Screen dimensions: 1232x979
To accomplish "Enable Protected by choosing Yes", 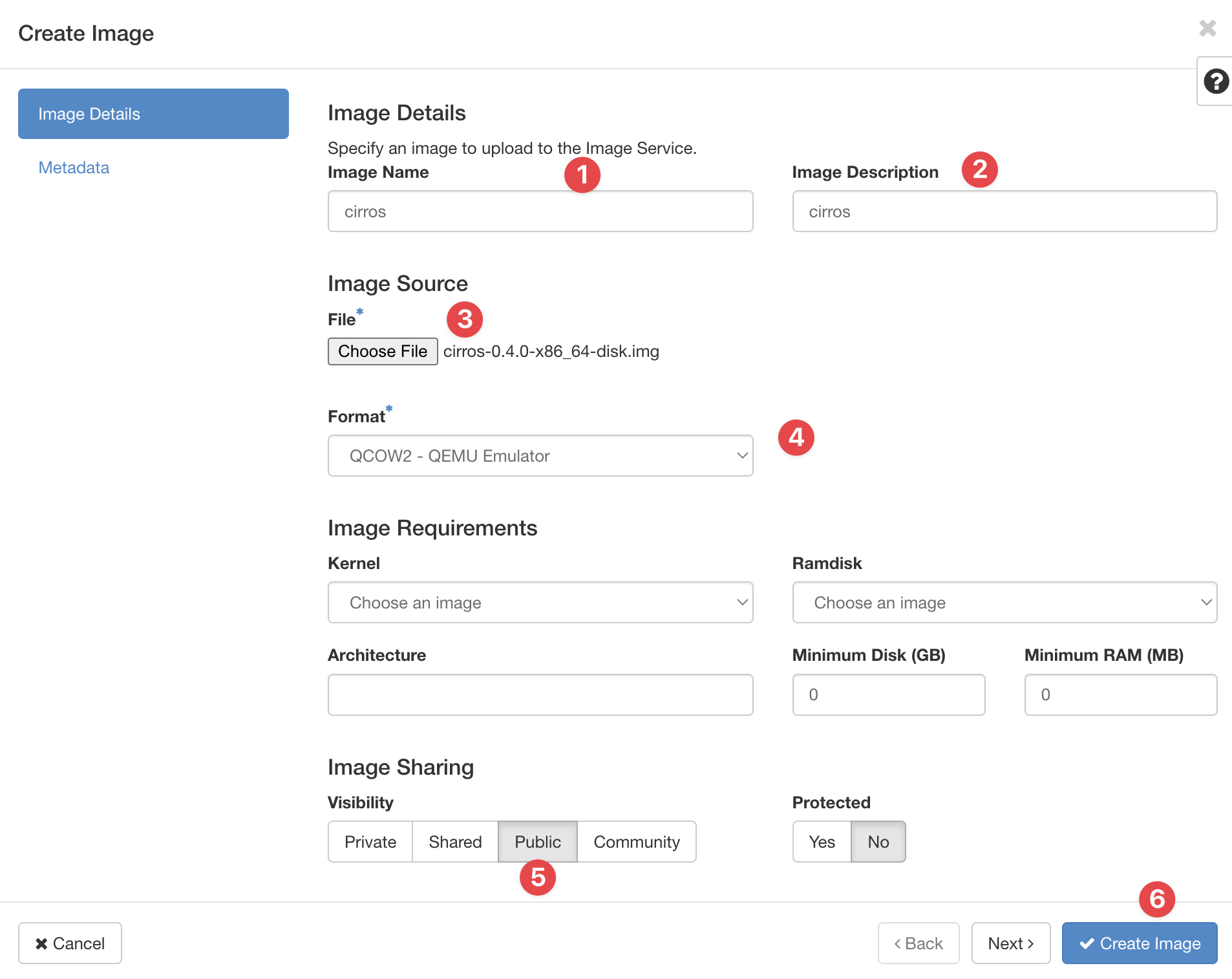I will click(x=820, y=841).
